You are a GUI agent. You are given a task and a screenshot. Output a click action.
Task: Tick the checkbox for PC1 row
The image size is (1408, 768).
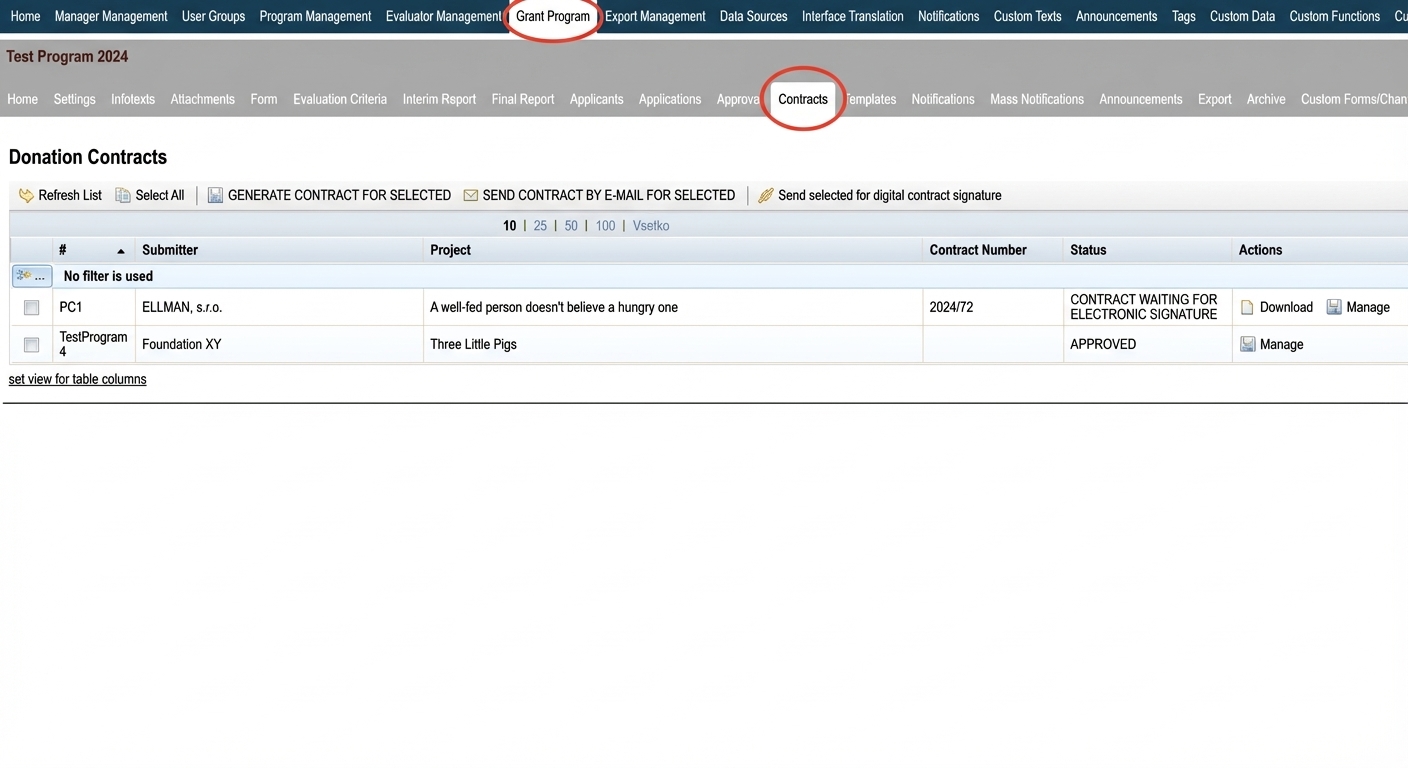click(x=31, y=307)
